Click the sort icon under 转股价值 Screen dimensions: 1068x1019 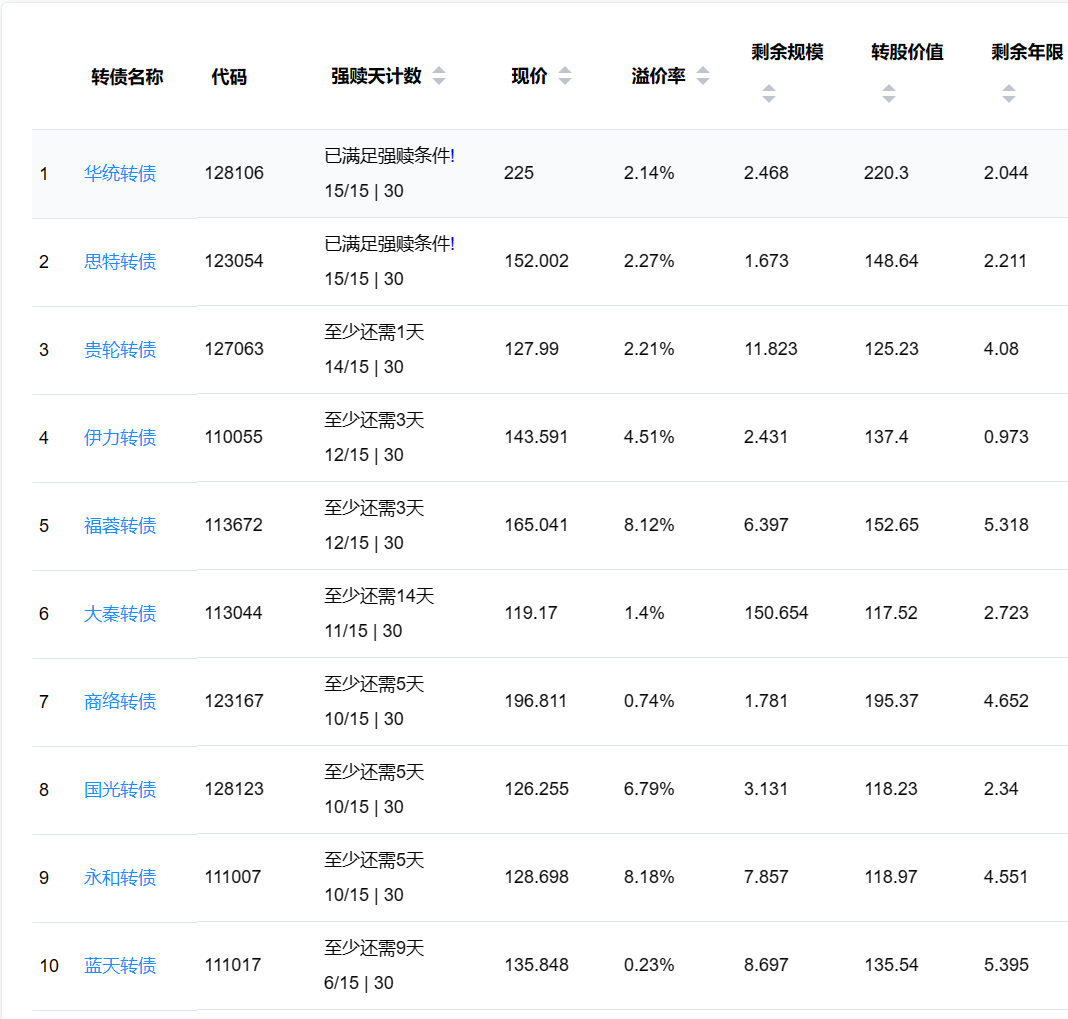point(888,94)
